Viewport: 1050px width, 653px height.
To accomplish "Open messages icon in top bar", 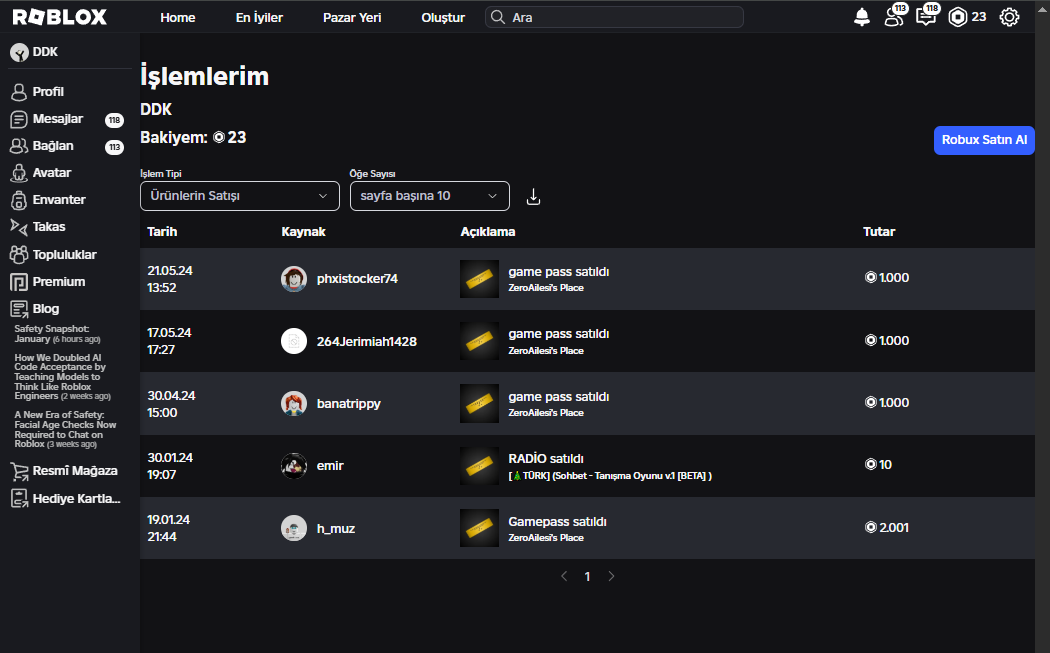I will click(x=926, y=17).
